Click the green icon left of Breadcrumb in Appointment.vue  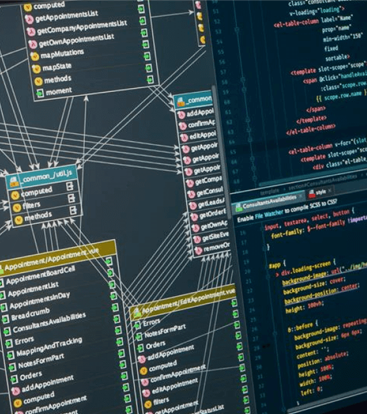tap(5, 319)
